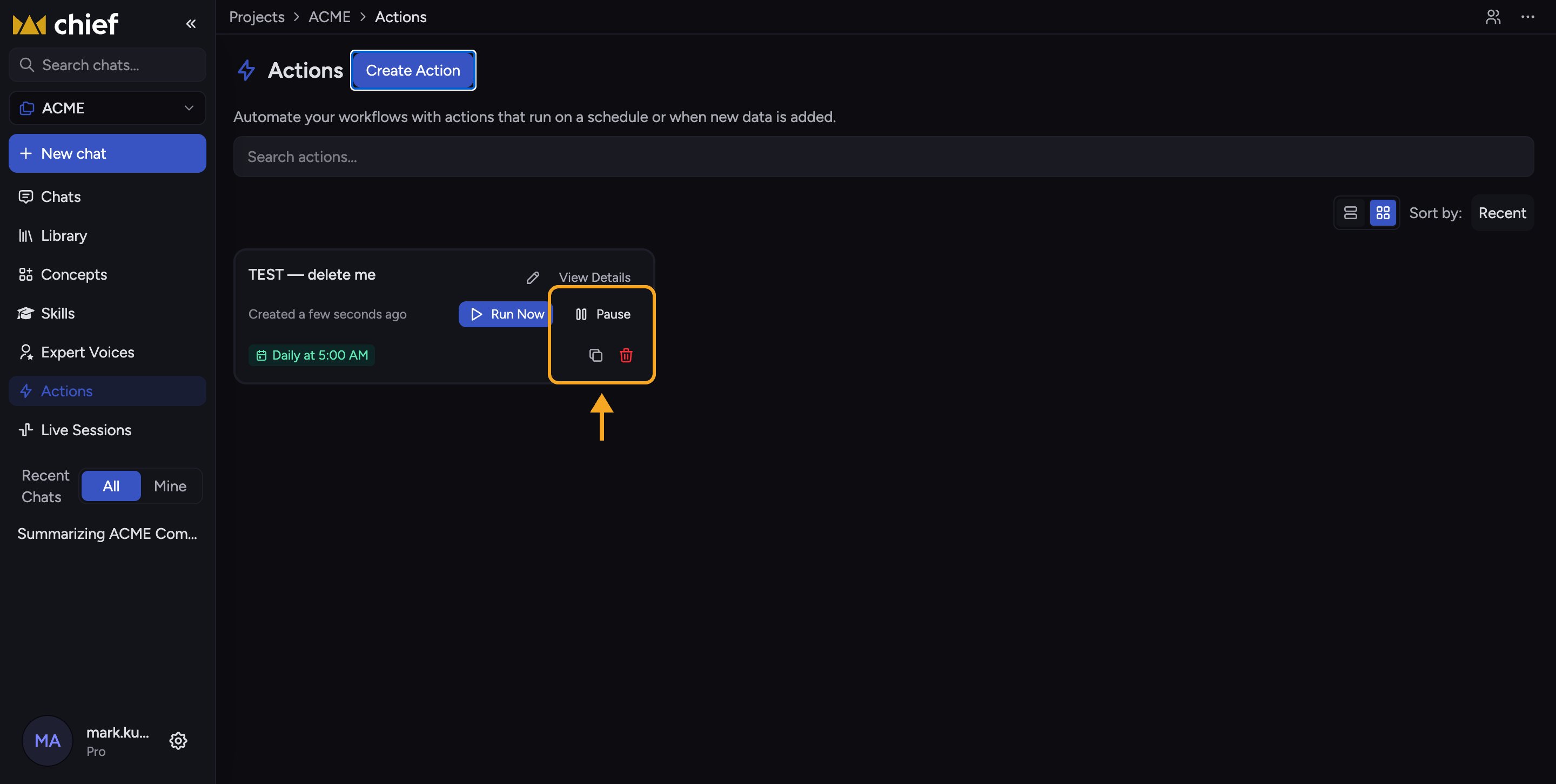The width and height of the screenshot is (1556, 784).
Task: Focus the Search actions field
Action: pyautogui.click(x=883, y=157)
